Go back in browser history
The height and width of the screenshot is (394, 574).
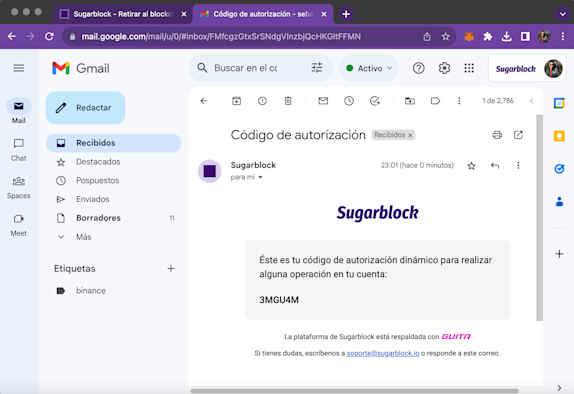tap(12, 36)
